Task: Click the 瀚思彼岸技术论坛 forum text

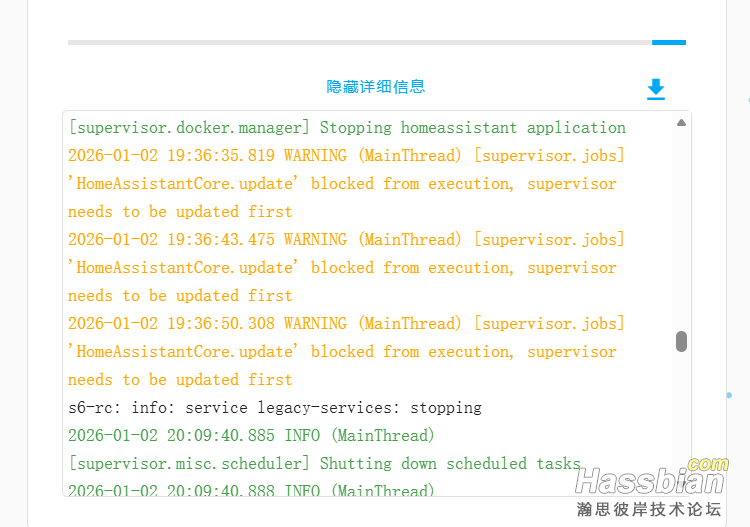Action: tap(648, 509)
